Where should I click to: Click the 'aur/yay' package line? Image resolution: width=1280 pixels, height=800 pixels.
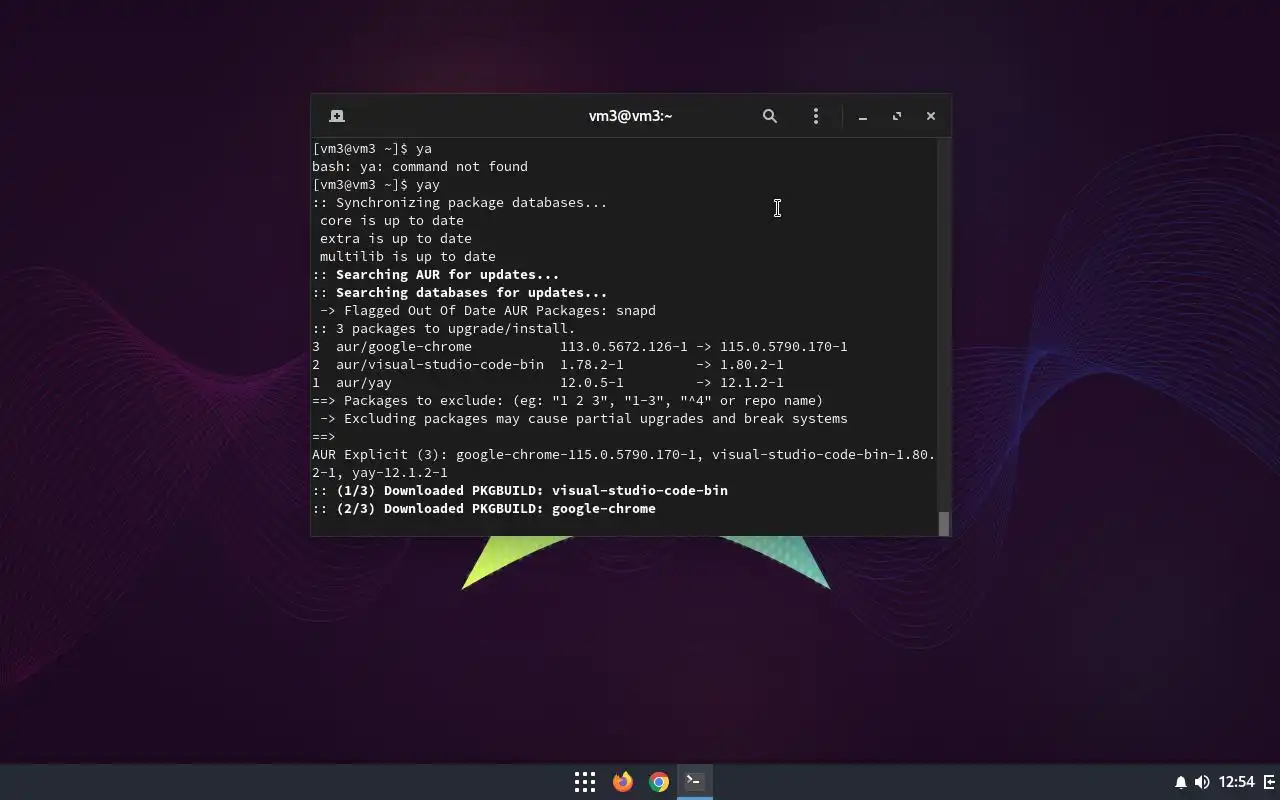click(548, 383)
